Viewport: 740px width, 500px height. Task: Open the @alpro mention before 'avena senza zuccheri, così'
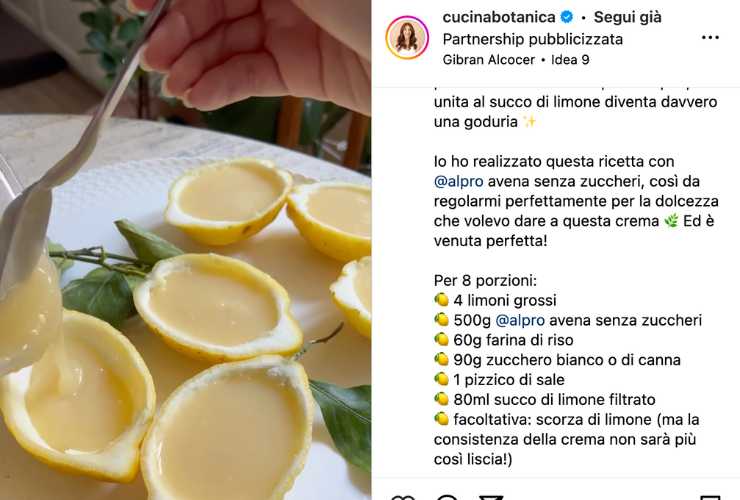[458, 182]
